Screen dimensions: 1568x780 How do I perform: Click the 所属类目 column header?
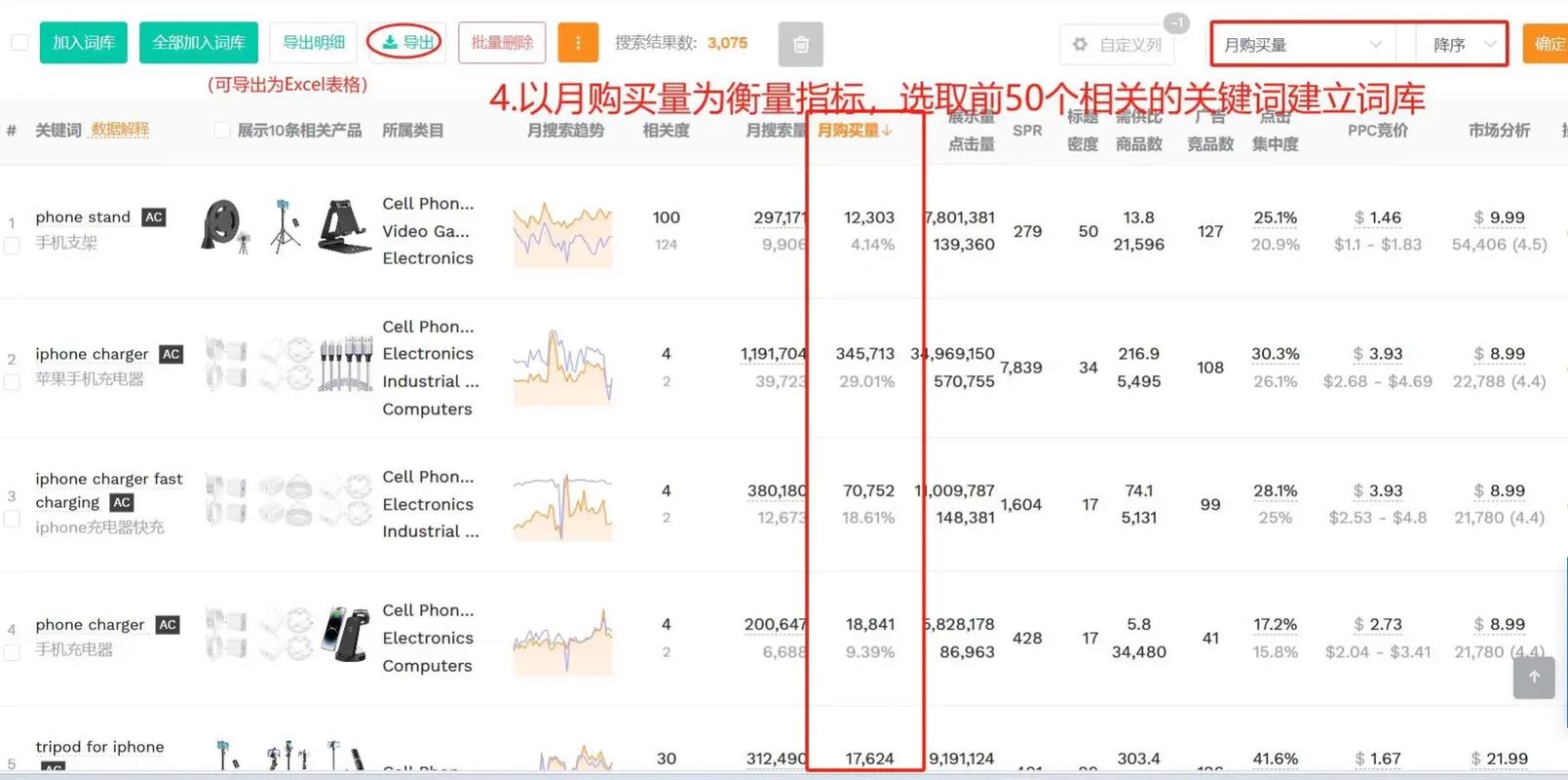[x=413, y=130]
